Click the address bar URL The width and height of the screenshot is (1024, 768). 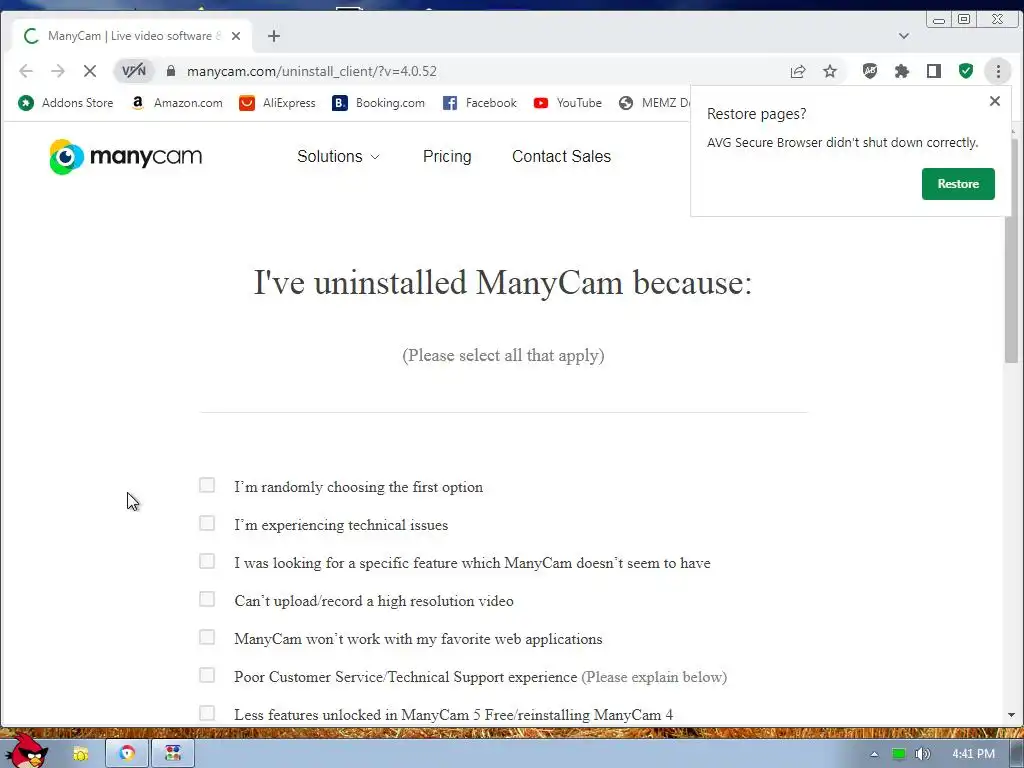pos(312,71)
